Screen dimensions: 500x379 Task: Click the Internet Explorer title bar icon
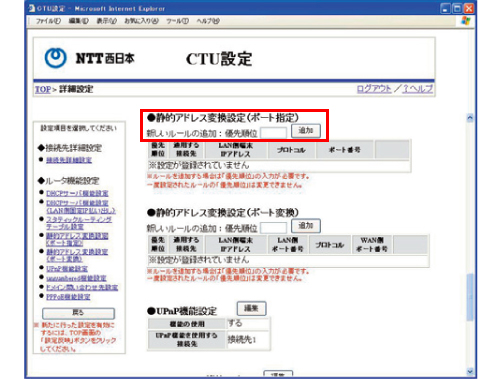(x=32, y=8)
